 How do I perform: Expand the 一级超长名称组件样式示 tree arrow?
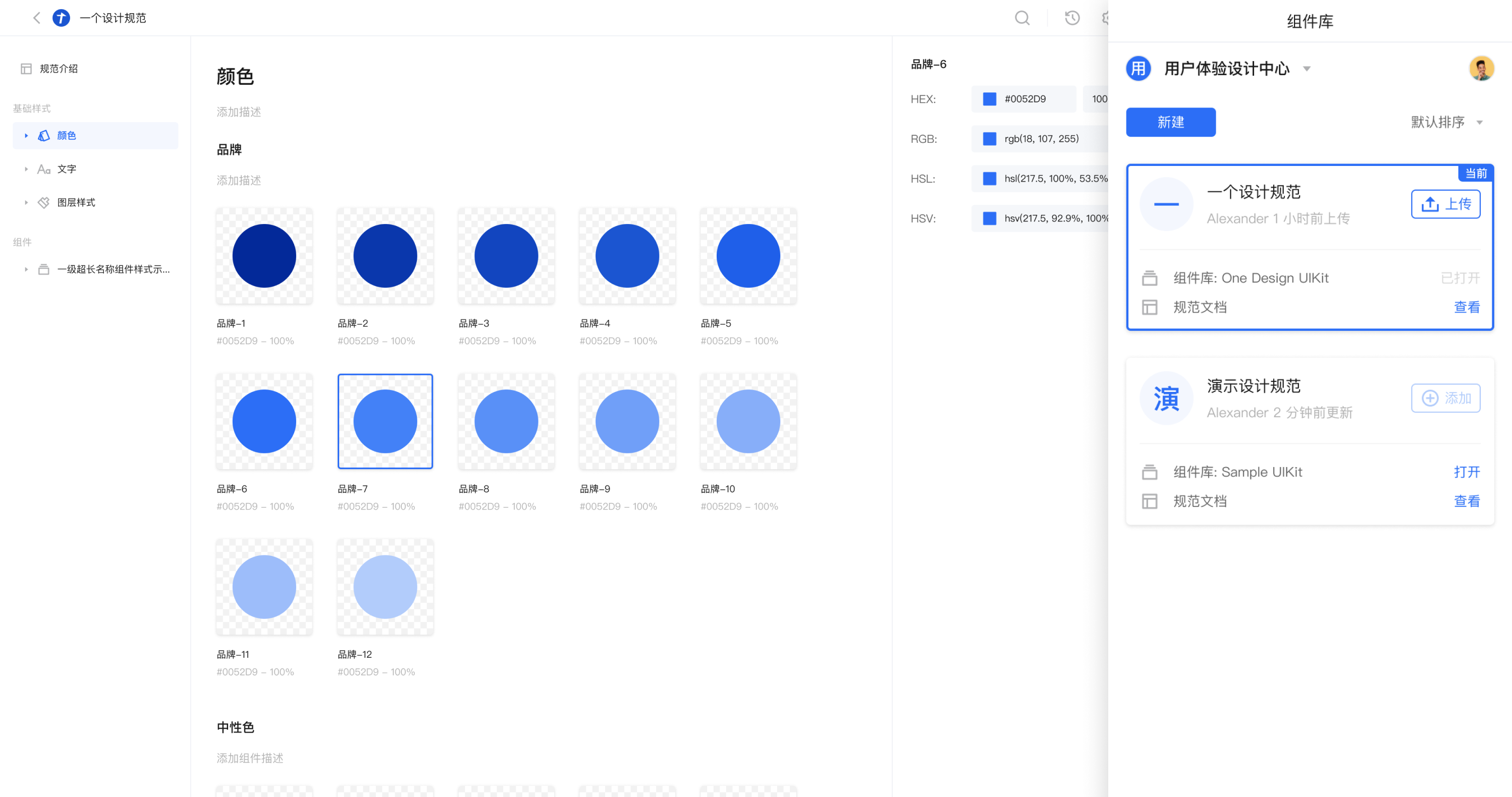tap(26, 269)
